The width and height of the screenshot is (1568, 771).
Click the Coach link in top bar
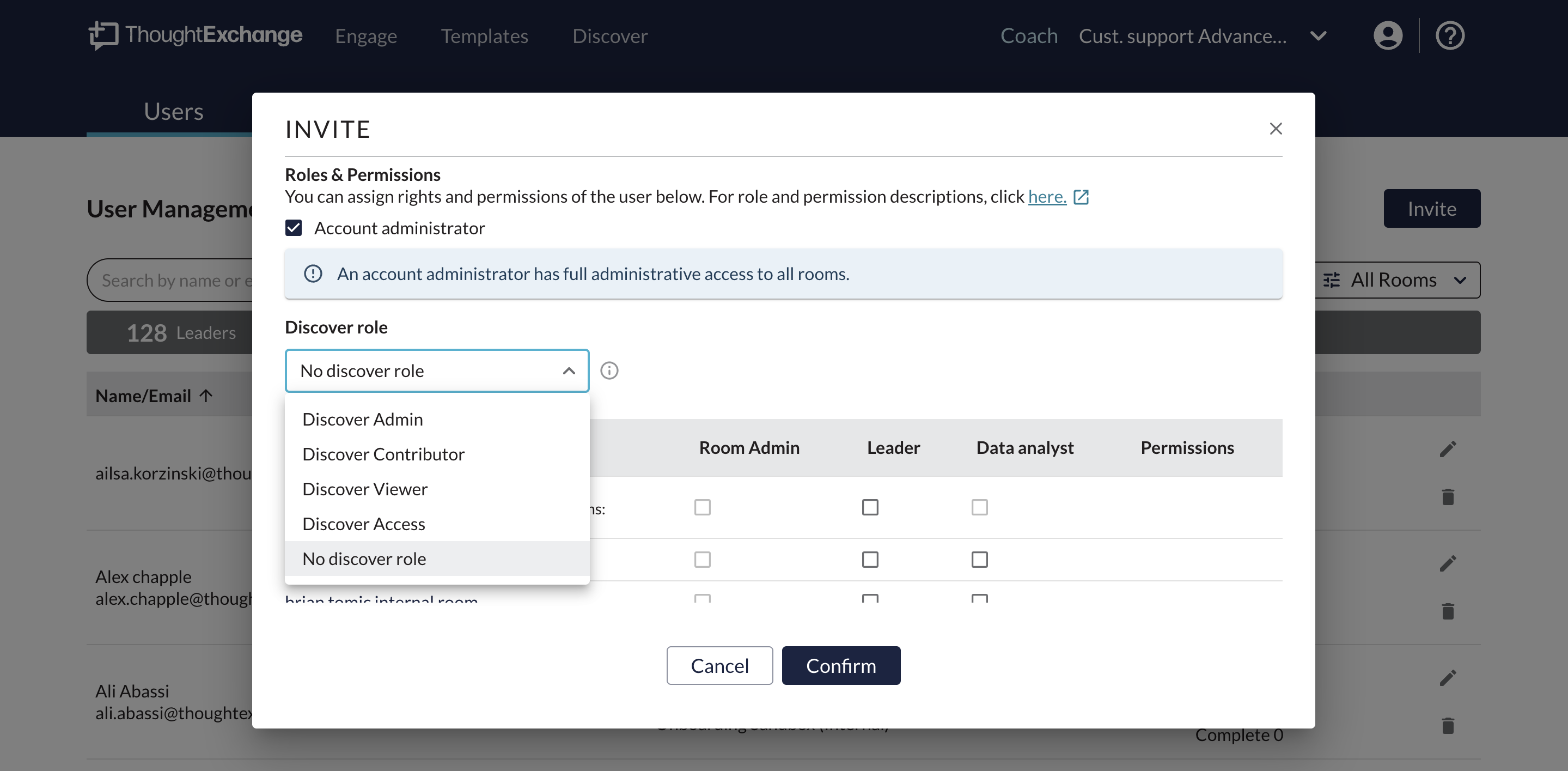point(1029,36)
